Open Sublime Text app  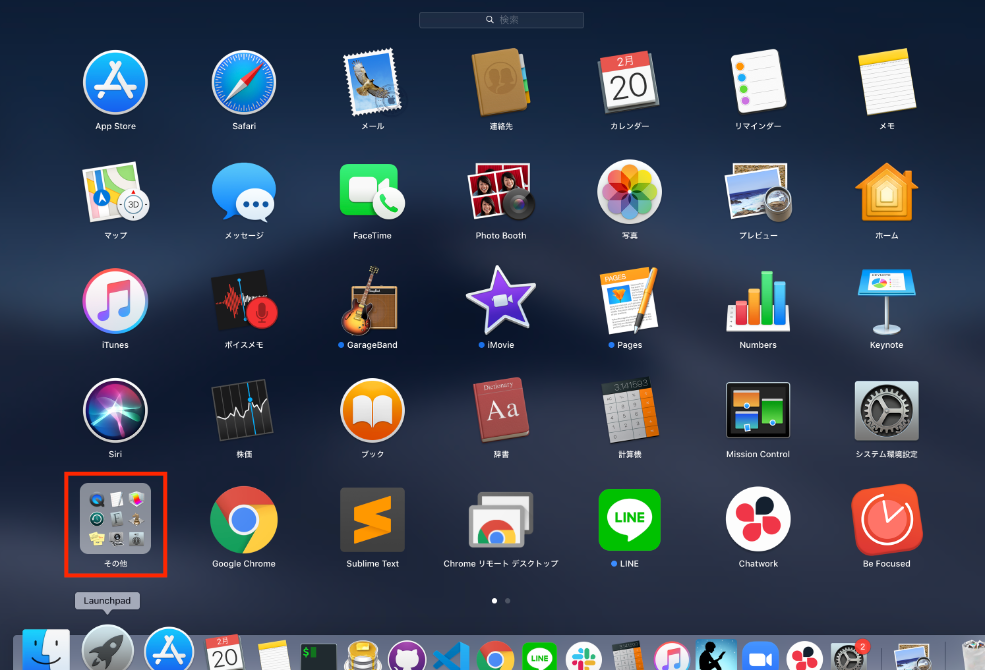[x=373, y=520]
